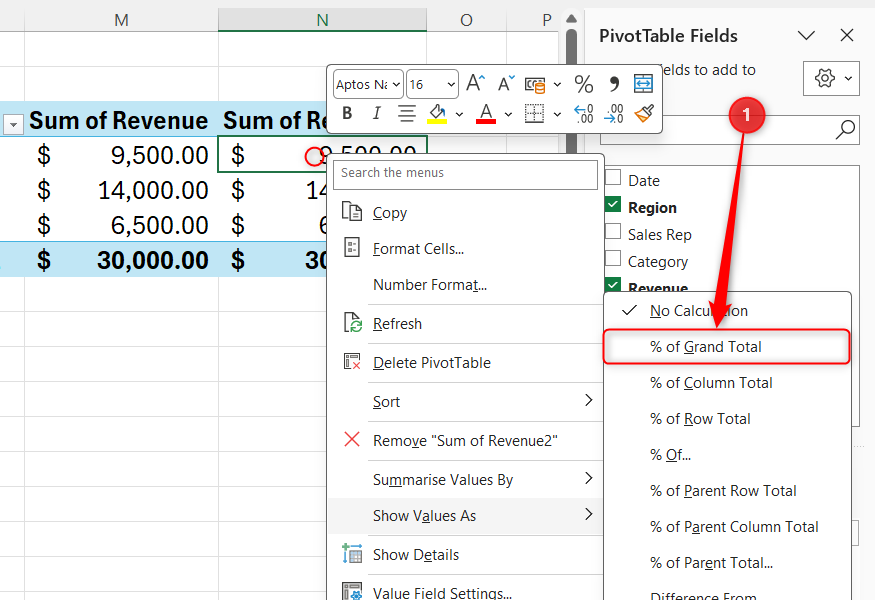Click the borders icon in mini toolbar
Viewport: 875px width, 600px height.
pos(535,114)
